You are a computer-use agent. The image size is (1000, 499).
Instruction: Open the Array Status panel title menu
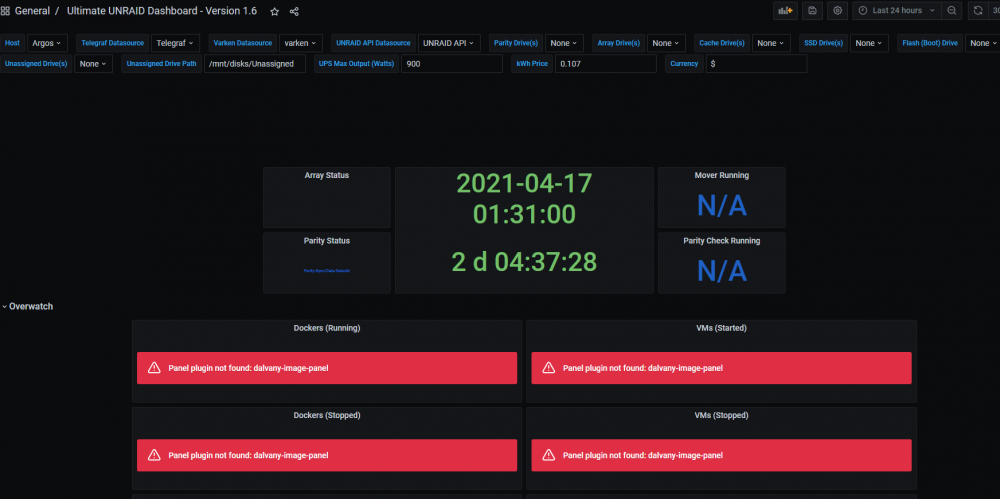click(327, 175)
